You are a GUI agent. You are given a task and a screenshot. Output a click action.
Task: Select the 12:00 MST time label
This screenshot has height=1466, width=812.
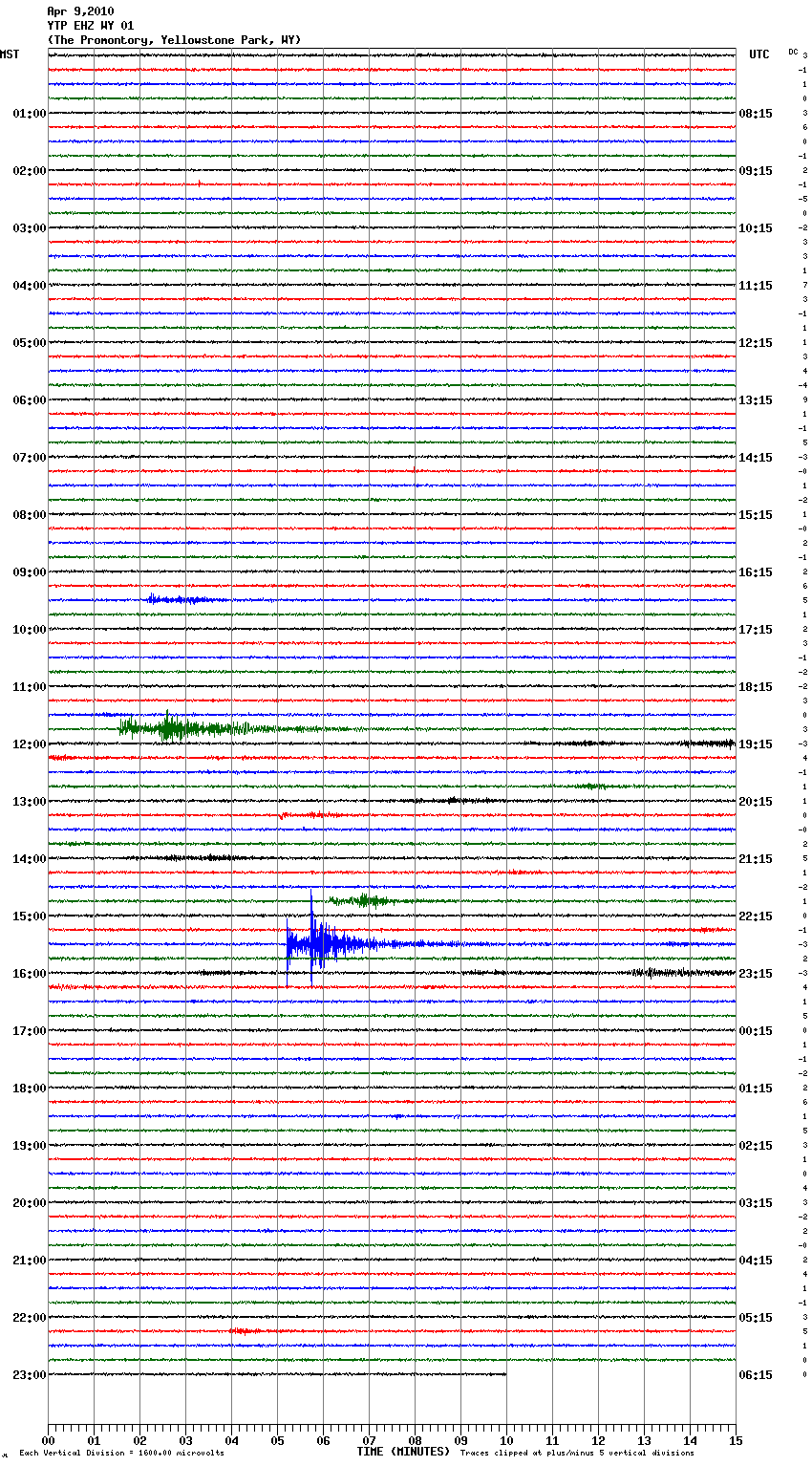(30, 744)
